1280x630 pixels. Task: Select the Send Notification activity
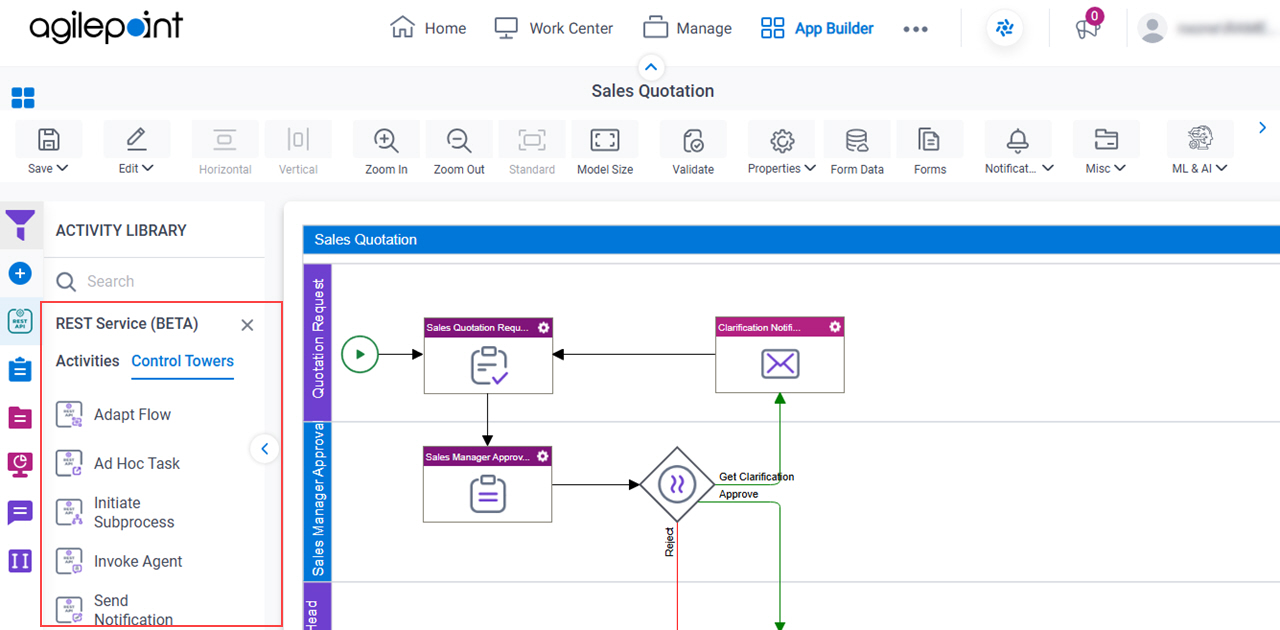(x=114, y=610)
